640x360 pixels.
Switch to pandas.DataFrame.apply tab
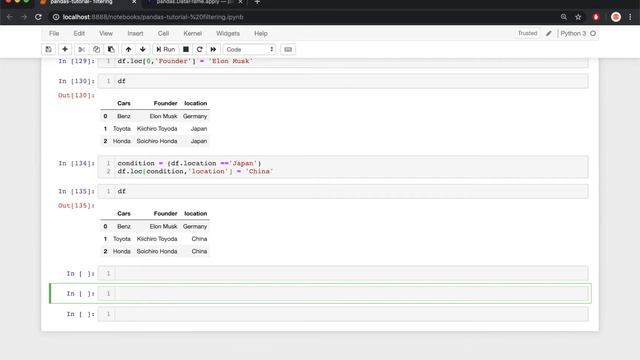194,2
